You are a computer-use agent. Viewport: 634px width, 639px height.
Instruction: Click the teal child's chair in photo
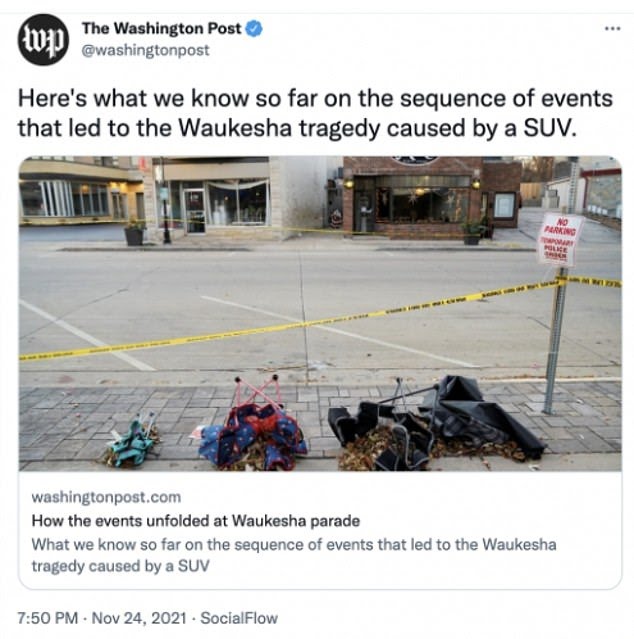131,441
